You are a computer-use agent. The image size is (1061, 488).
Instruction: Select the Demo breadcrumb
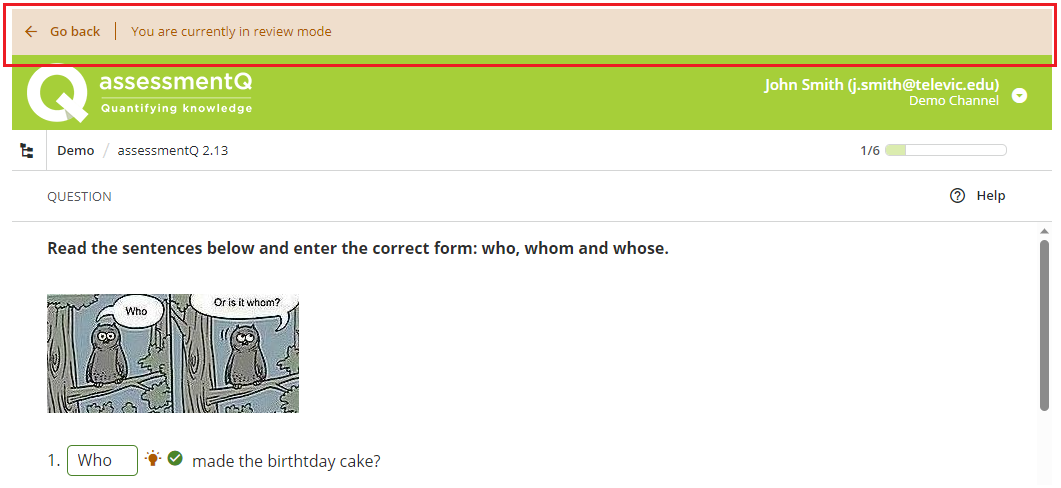click(76, 150)
